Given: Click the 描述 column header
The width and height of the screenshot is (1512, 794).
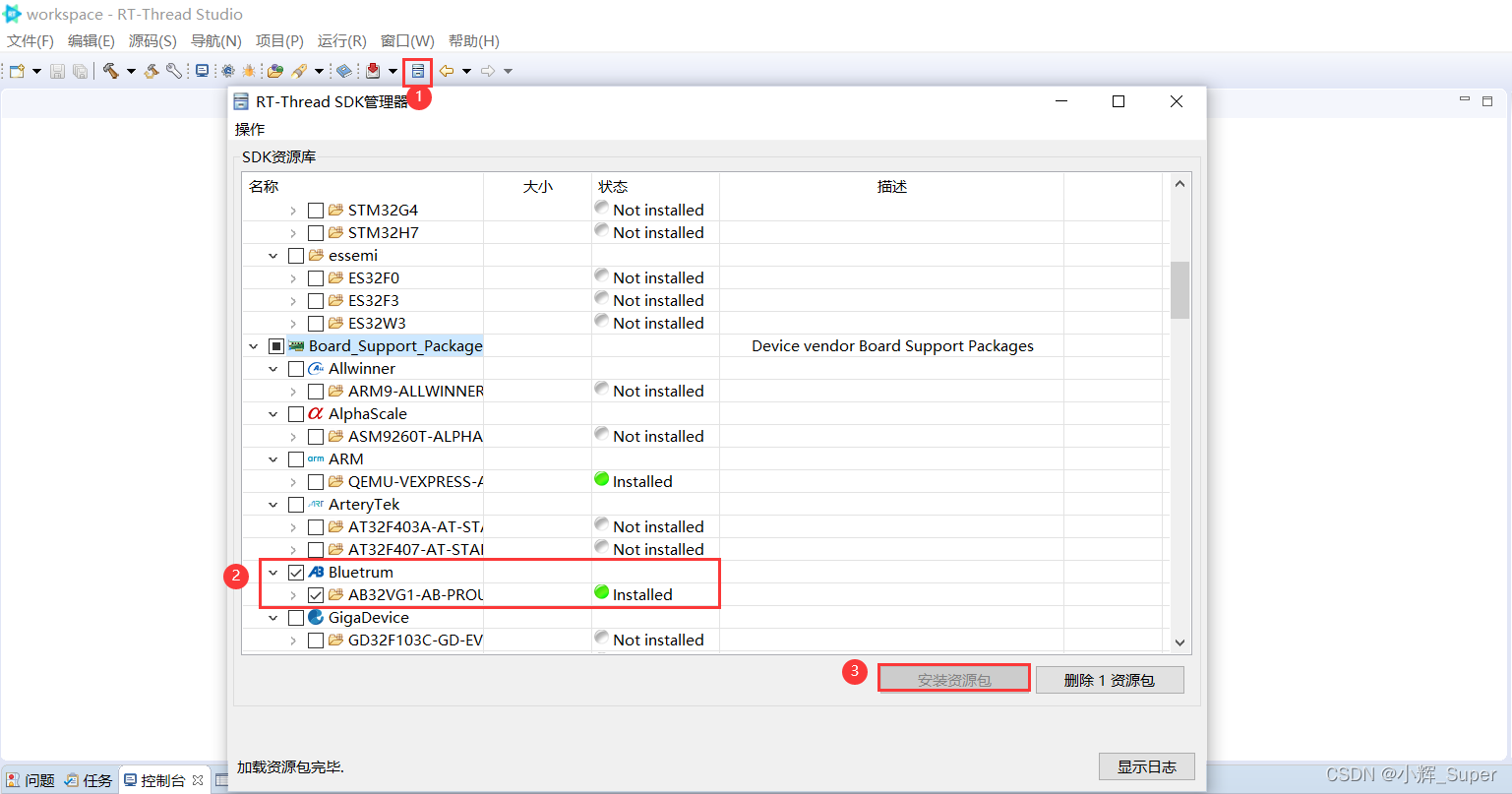Looking at the screenshot, I should tap(892, 186).
